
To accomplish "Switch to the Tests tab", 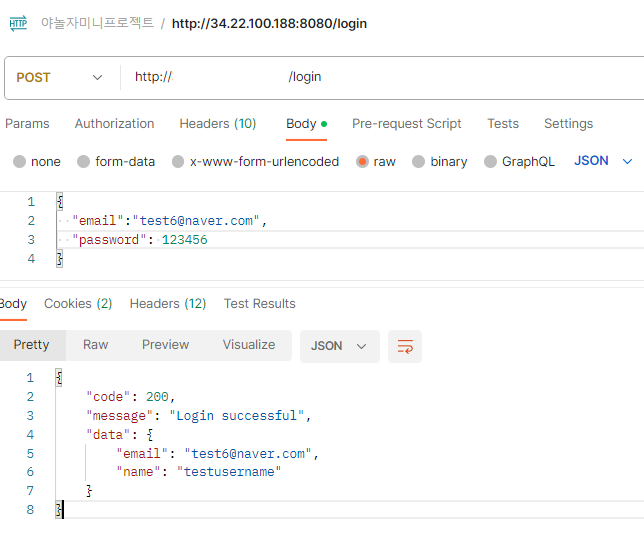I will tap(503, 124).
